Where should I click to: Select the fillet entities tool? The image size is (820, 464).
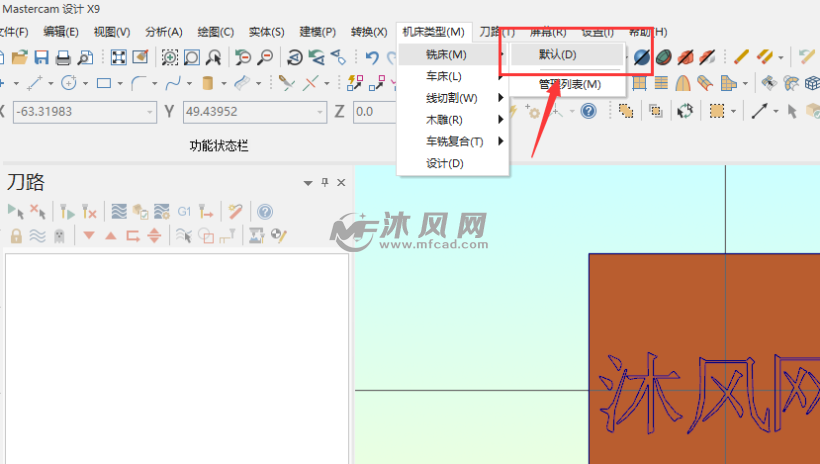[138, 83]
